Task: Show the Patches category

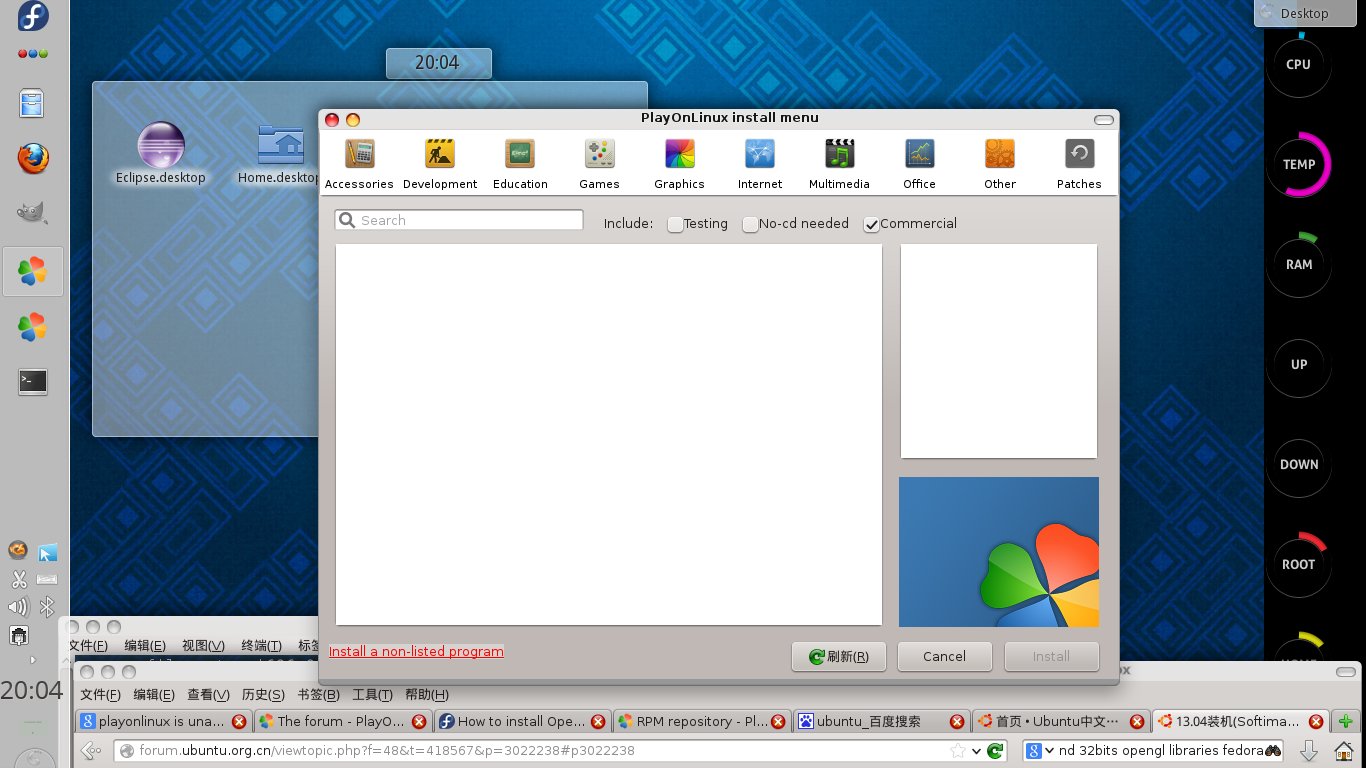Action: [x=1079, y=164]
